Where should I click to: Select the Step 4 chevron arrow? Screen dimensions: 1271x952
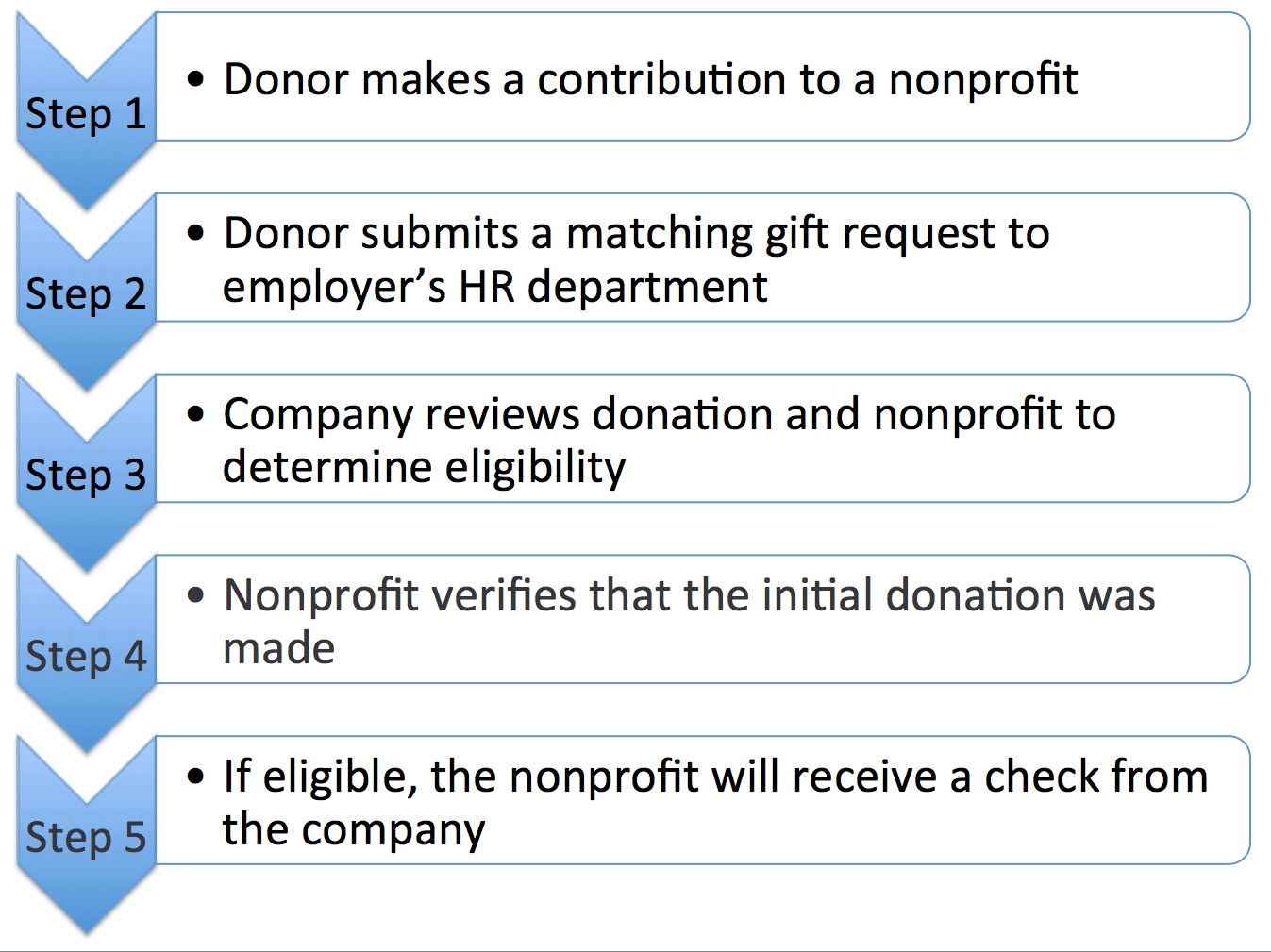click(x=85, y=656)
